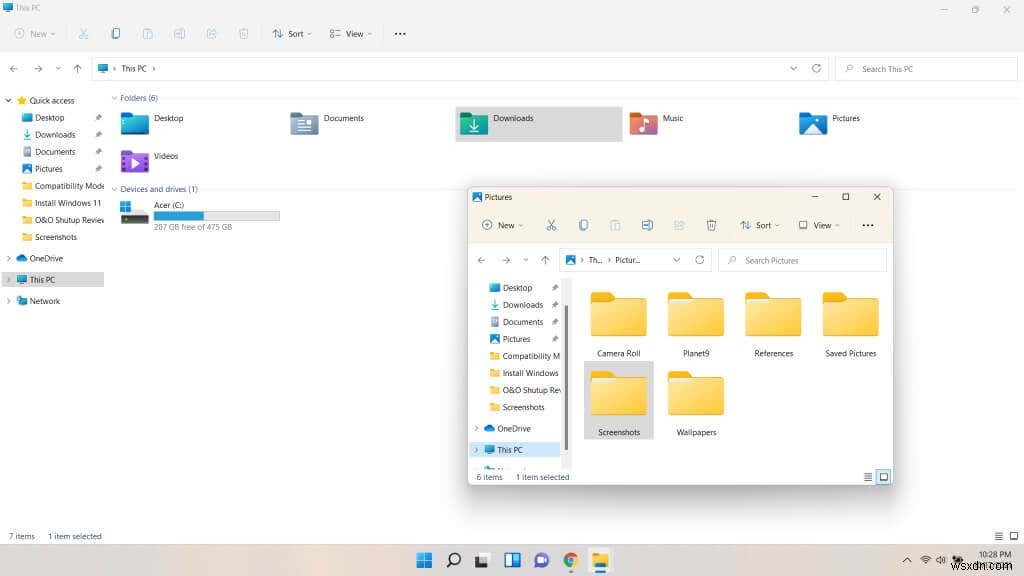The image size is (1024, 576).
Task: Open the View dropdown in main window
Action: tap(349, 33)
